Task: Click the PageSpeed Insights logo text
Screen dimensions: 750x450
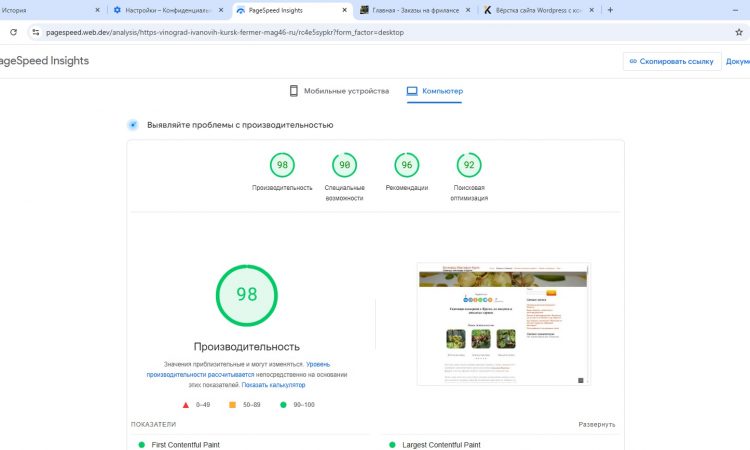Action: point(44,61)
